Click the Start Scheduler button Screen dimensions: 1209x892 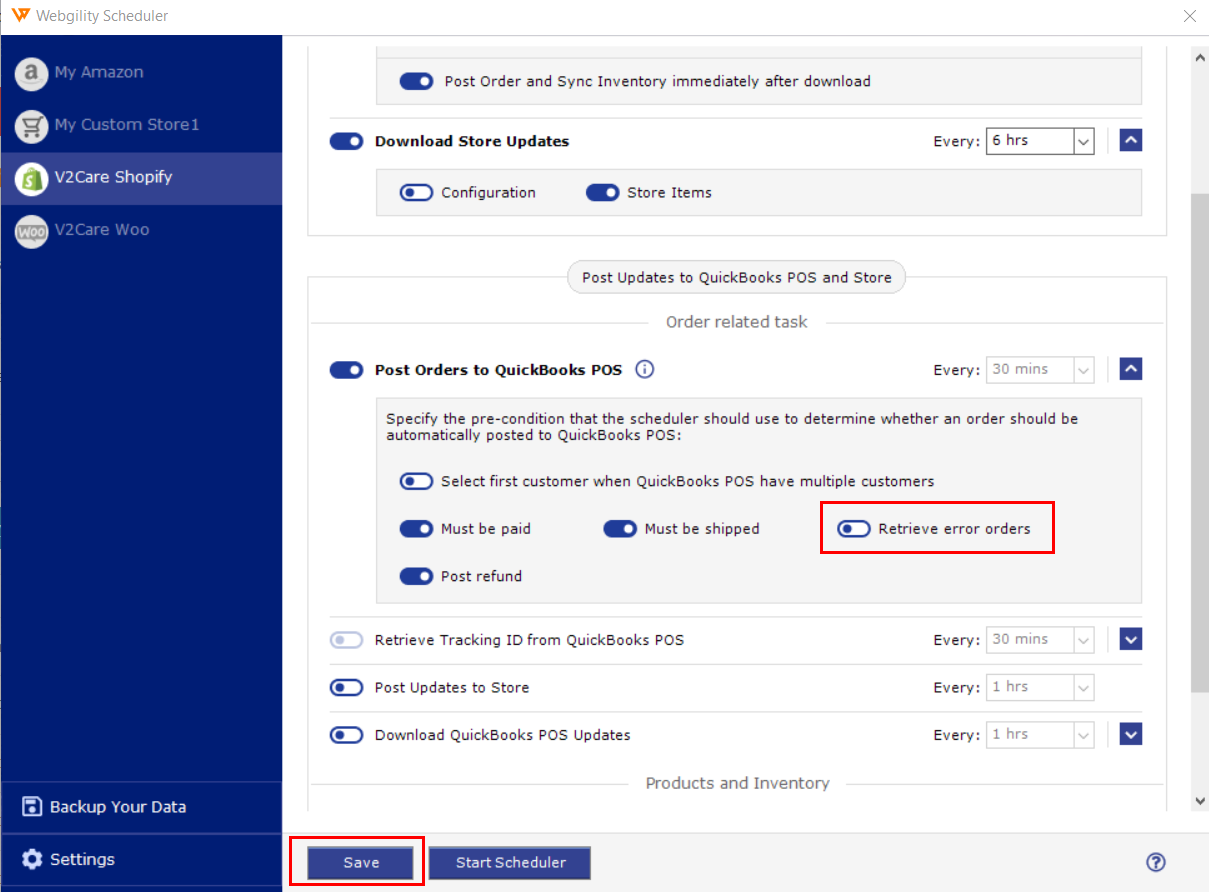click(x=511, y=863)
